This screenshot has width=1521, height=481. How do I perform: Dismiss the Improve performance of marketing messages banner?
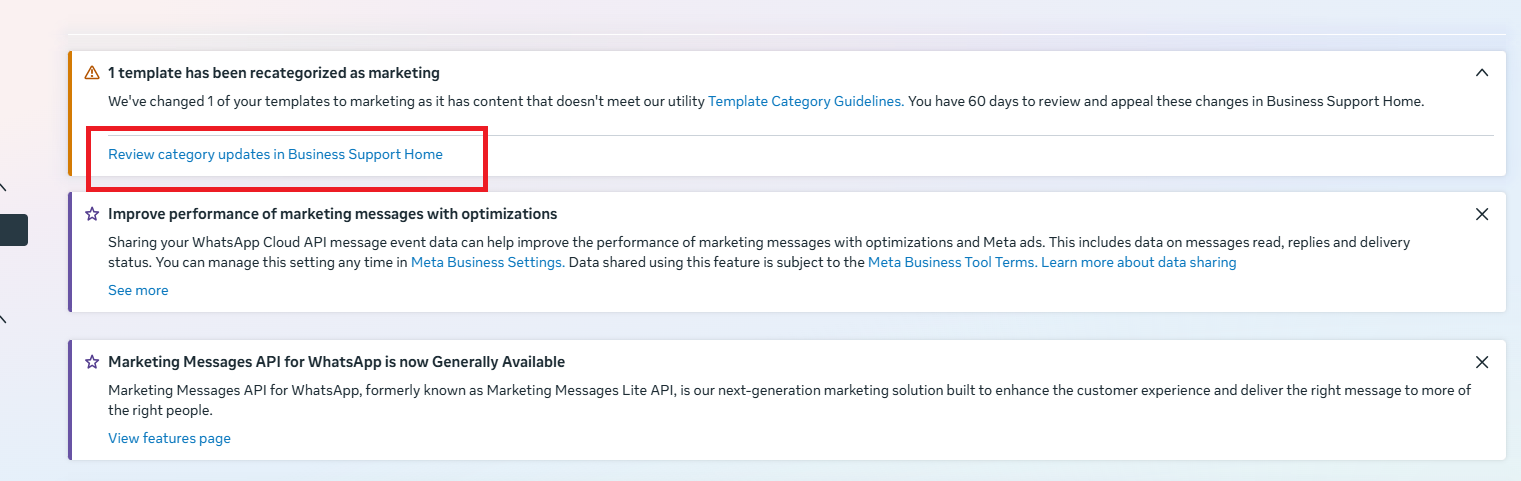[1482, 214]
